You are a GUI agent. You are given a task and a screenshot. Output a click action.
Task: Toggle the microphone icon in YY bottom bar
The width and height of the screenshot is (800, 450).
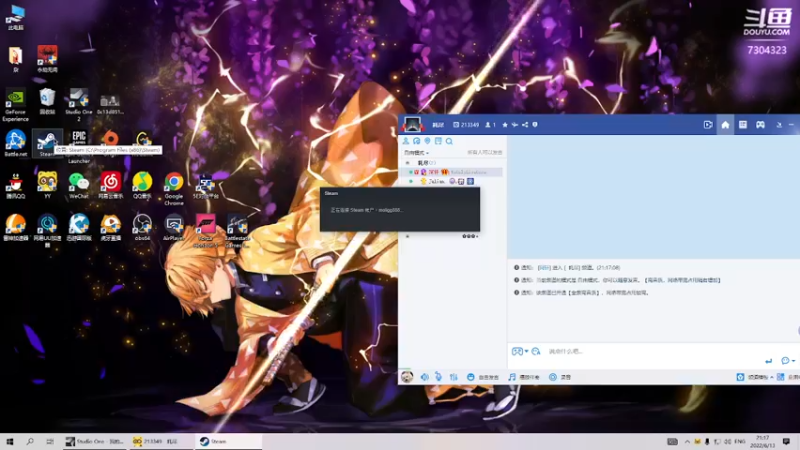438,377
